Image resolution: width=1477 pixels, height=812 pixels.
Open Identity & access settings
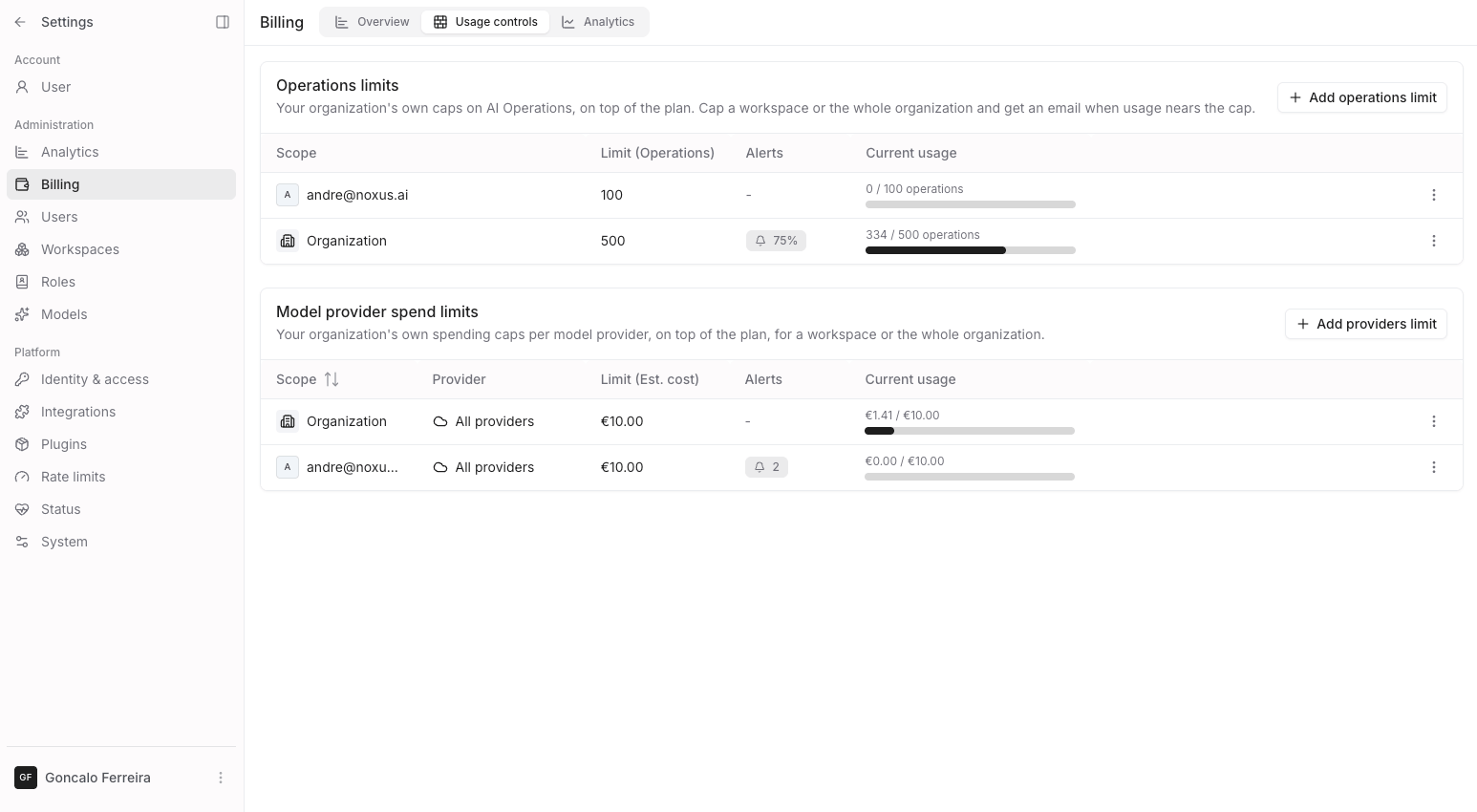pyautogui.click(x=121, y=379)
